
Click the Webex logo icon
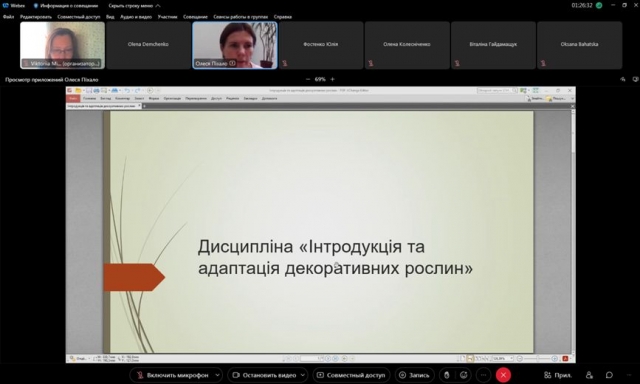(5, 6)
